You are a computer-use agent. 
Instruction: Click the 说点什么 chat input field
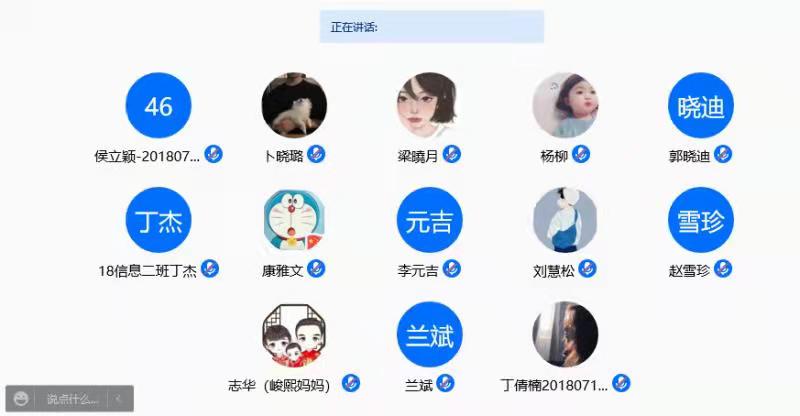tap(71, 399)
